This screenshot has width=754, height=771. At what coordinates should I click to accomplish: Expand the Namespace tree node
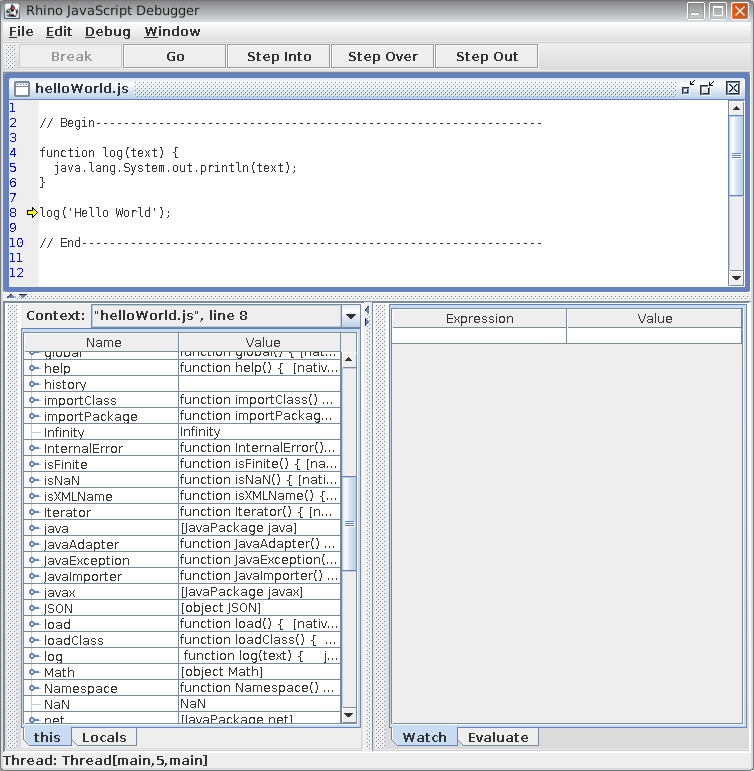[33, 688]
